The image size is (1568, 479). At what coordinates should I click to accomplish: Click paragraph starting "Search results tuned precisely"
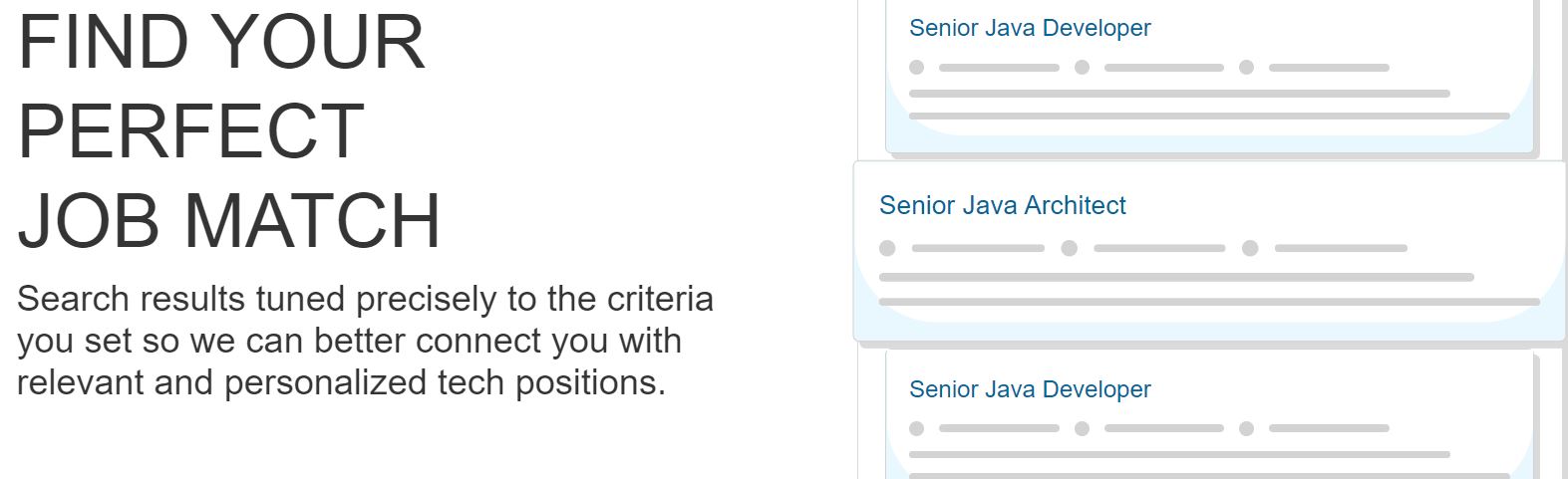[x=365, y=341]
